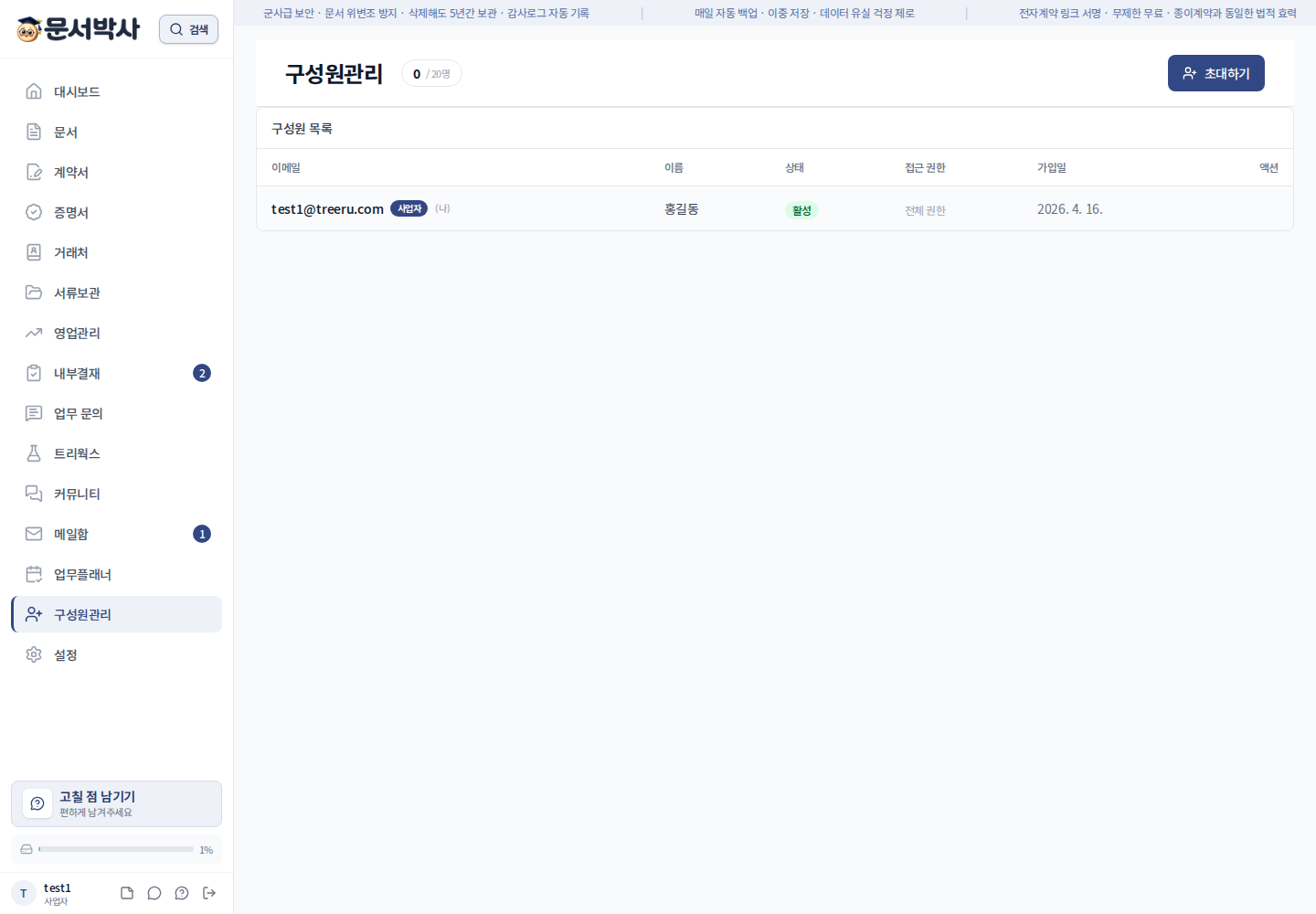The image size is (1316, 914).
Task: Click the 활성 status badge
Action: [x=801, y=210]
